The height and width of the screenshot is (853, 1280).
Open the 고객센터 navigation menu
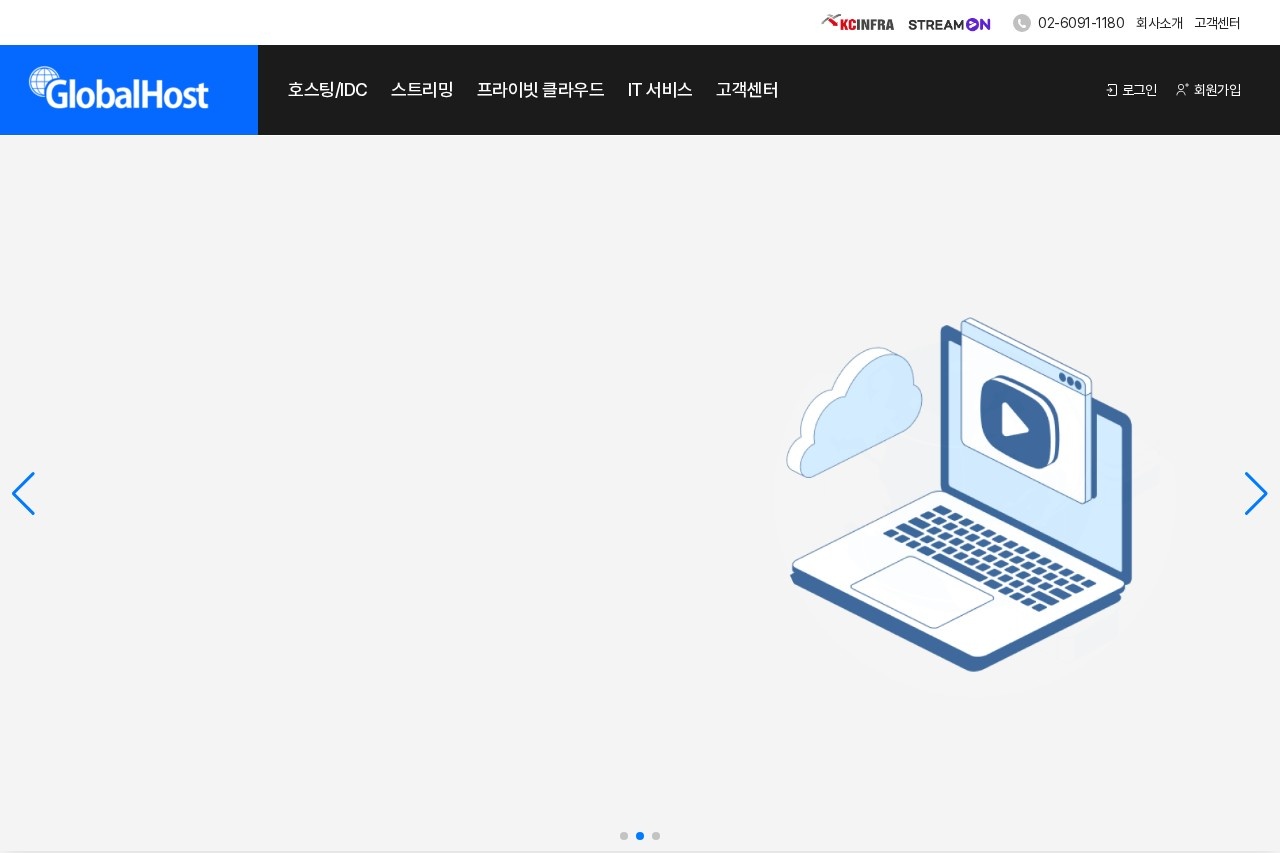[x=747, y=90]
